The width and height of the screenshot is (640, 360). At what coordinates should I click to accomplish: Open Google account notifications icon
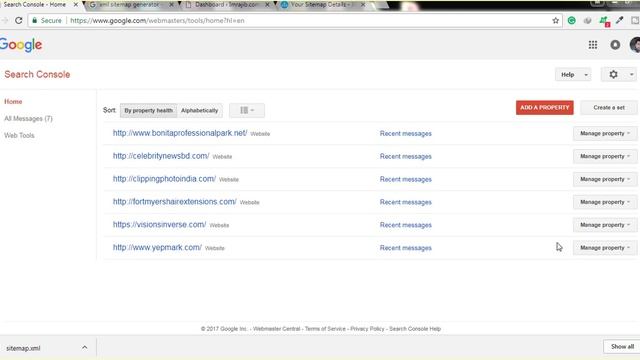[615, 45]
